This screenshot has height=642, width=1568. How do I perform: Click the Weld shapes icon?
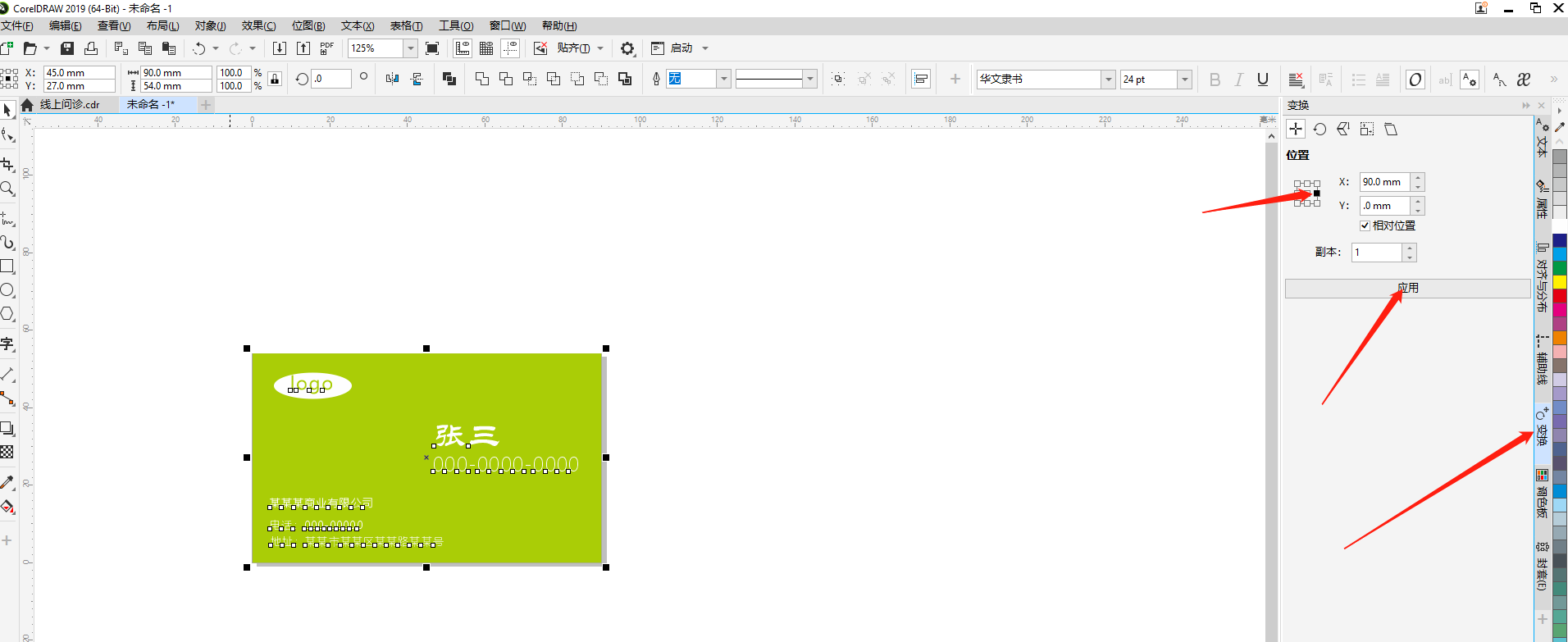click(482, 79)
